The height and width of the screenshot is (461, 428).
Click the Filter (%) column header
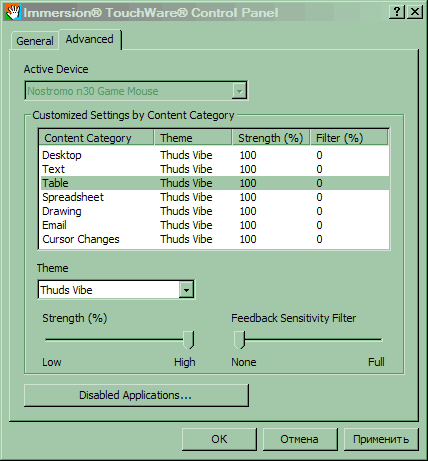349,138
